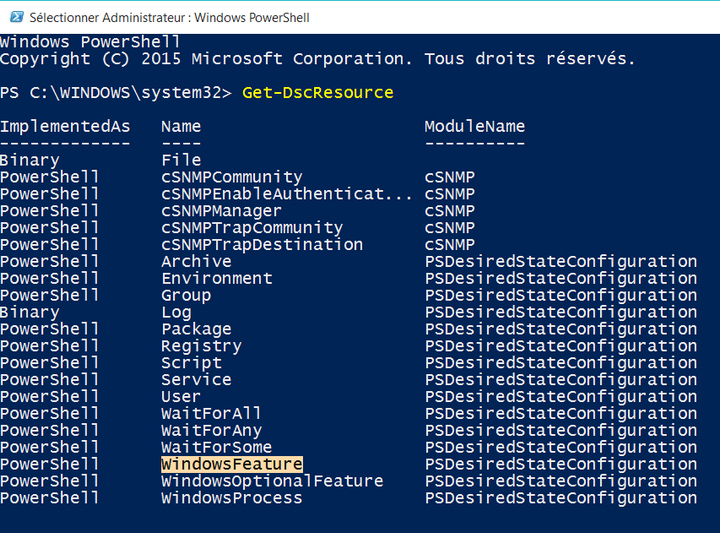
Task: Click the cSNMPTrapDestination resource name
Action: coord(262,245)
